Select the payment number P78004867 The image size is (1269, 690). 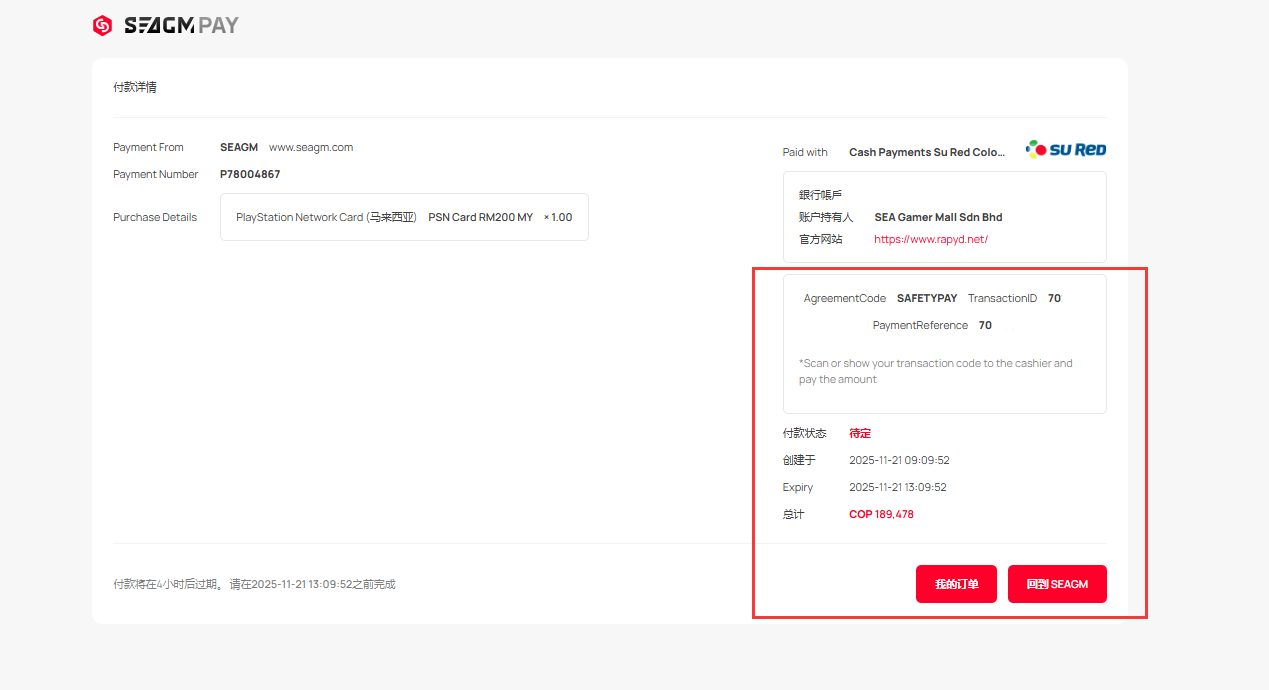(x=250, y=174)
